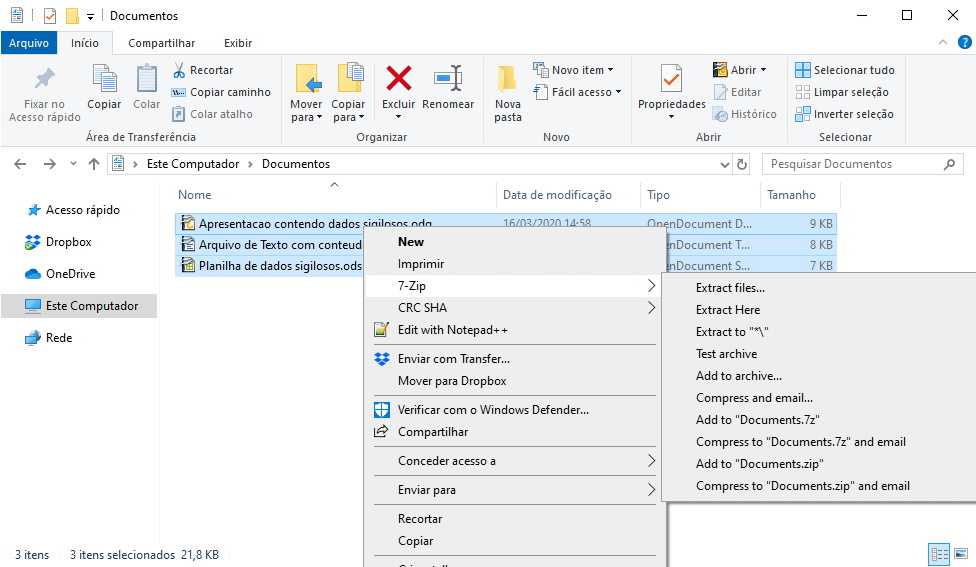Open the Abrir dropdown in the ribbon
Image resolution: width=976 pixels, height=567 pixels.
click(x=739, y=70)
